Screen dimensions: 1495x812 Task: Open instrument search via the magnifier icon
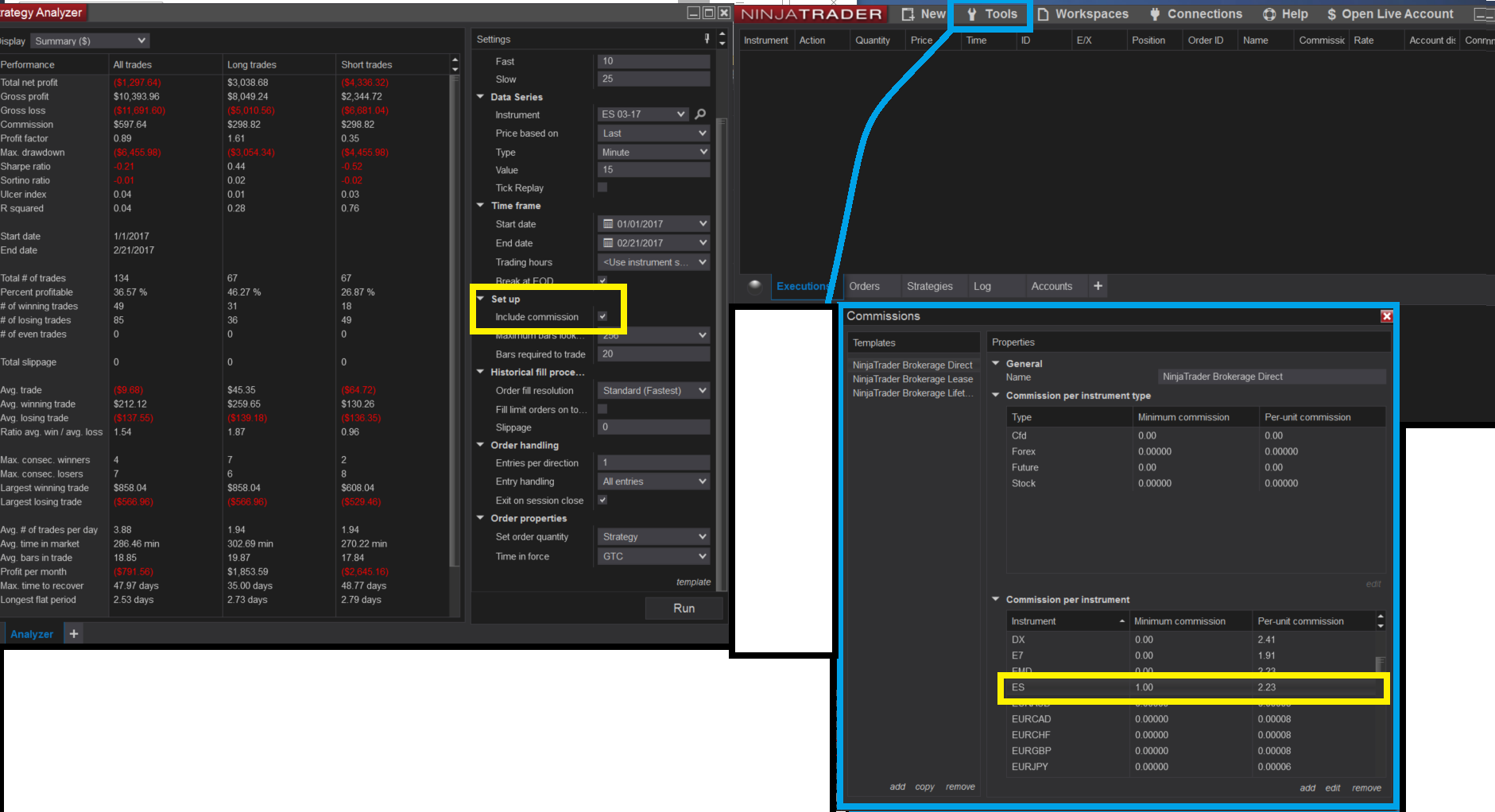click(700, 114)
